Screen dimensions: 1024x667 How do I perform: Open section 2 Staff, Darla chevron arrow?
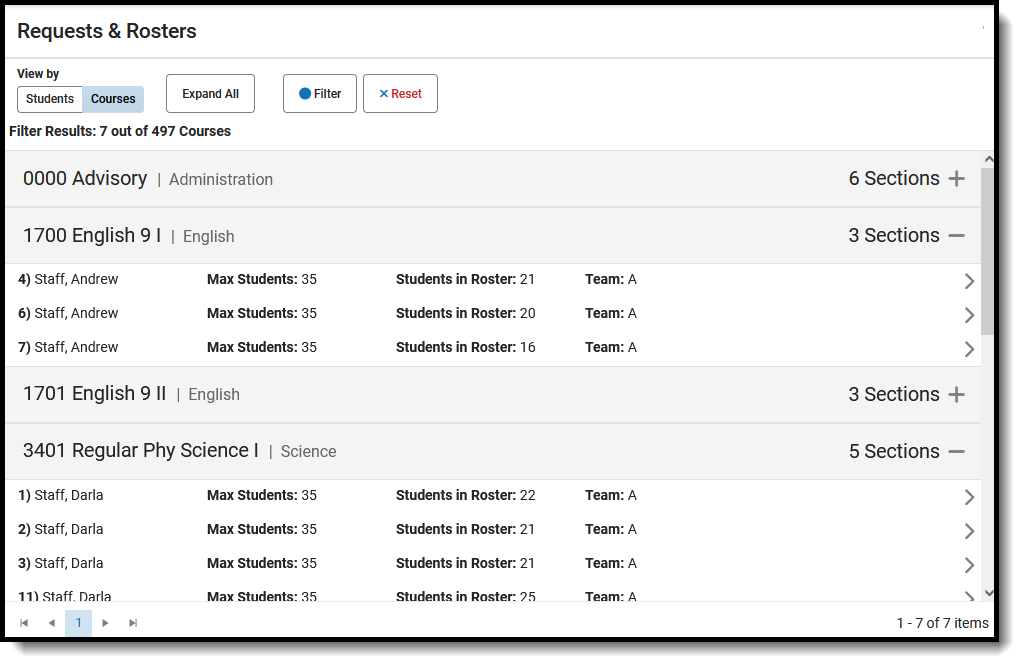point(968,531)
